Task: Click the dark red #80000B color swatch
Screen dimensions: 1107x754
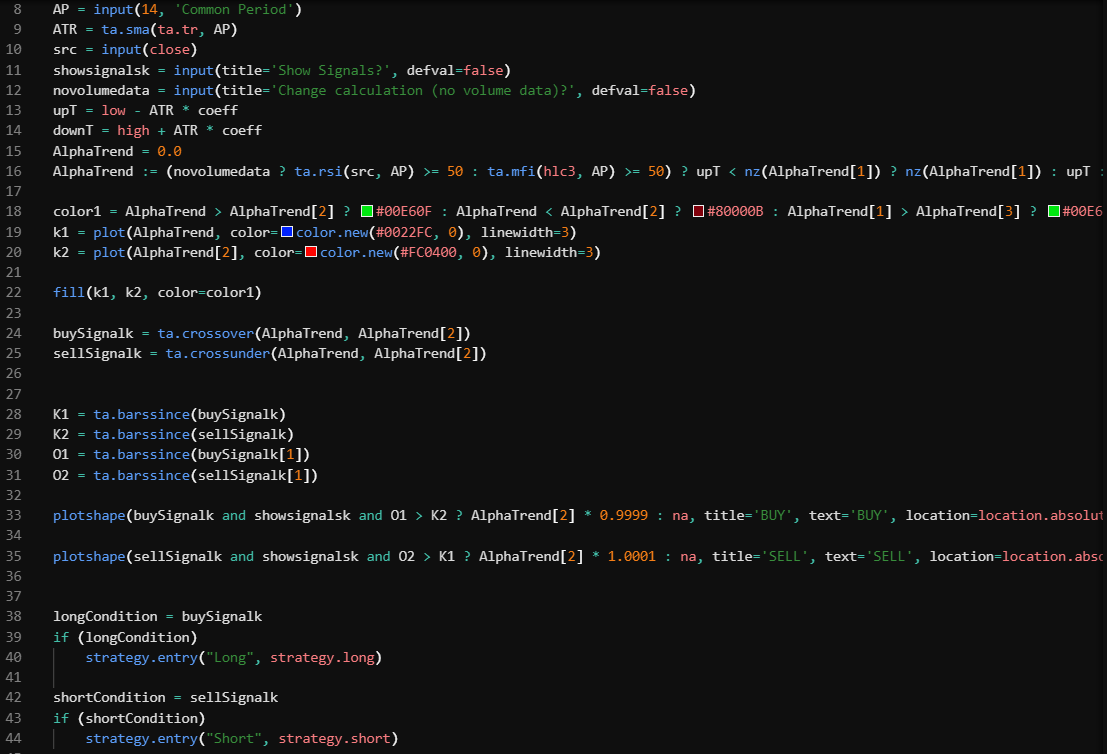Action: (698, 211)
